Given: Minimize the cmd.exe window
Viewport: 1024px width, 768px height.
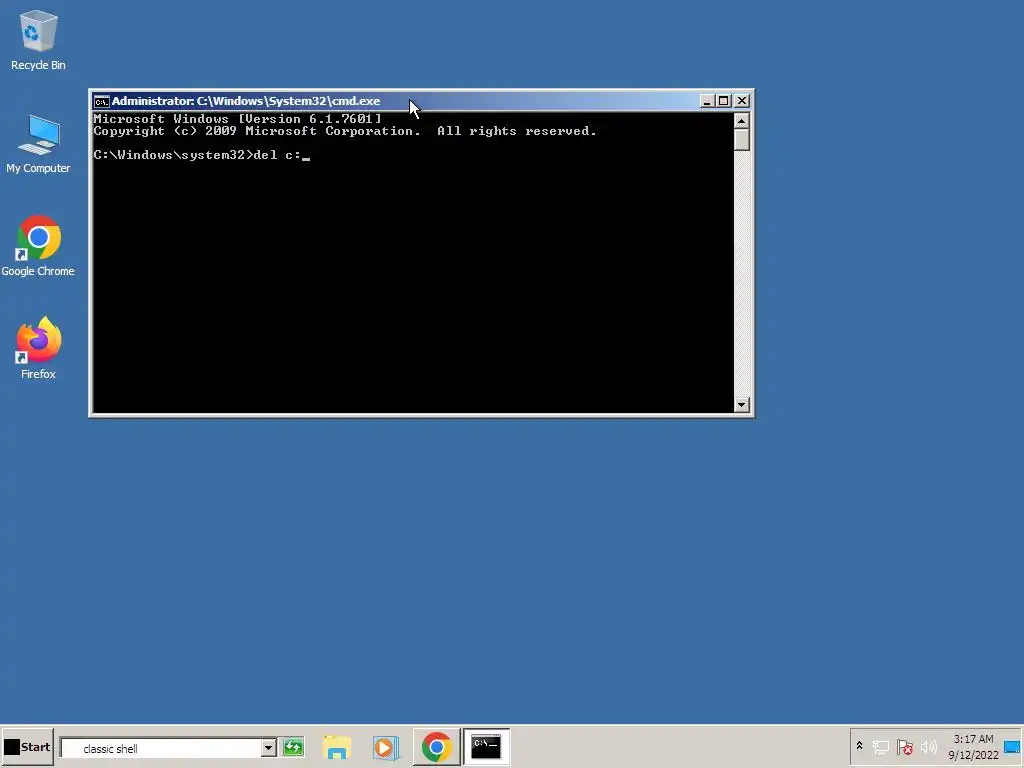Looking at the screenshot, I should (707, 101).
